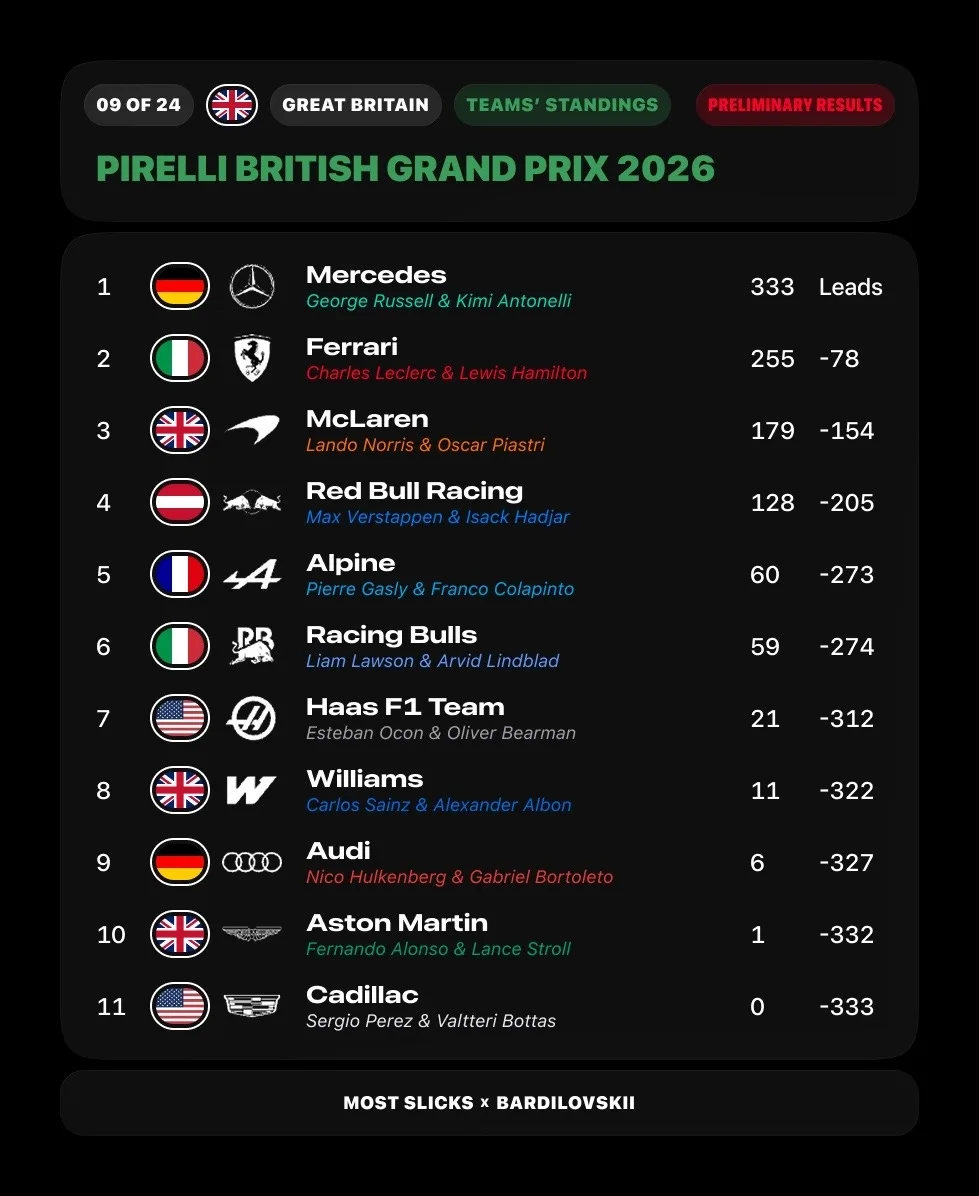Open the Alpine A logo
Viewport: 979px width, 1196px height.
tap(252, 574)
